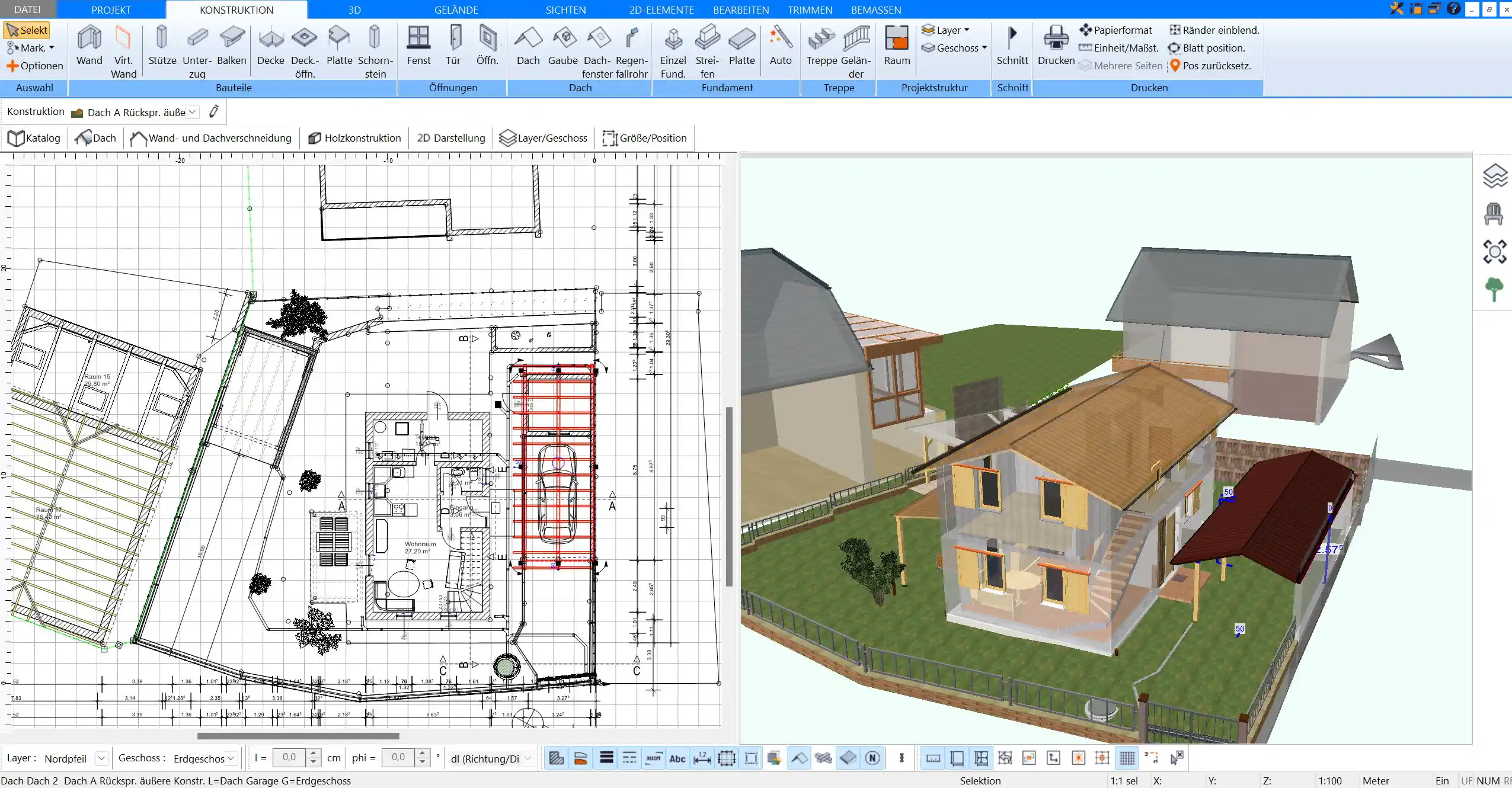The height and width of the screenshot is (788, 1512).
Task: Click the Größe/Position button
Action: [x=644, y=138]
